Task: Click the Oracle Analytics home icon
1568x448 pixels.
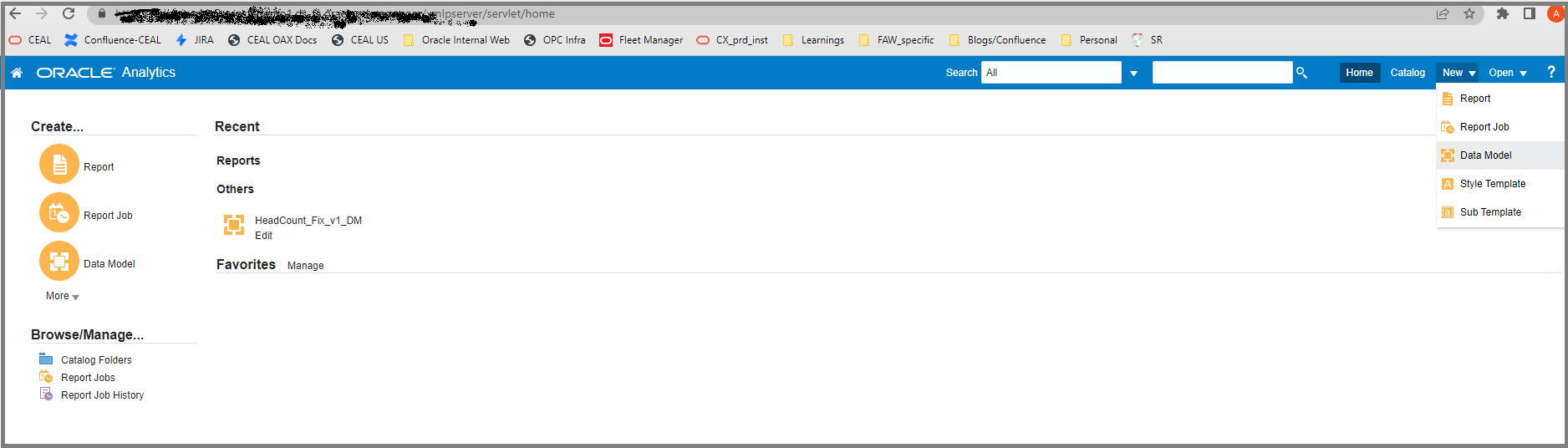Action: click(x=17, y=73)
